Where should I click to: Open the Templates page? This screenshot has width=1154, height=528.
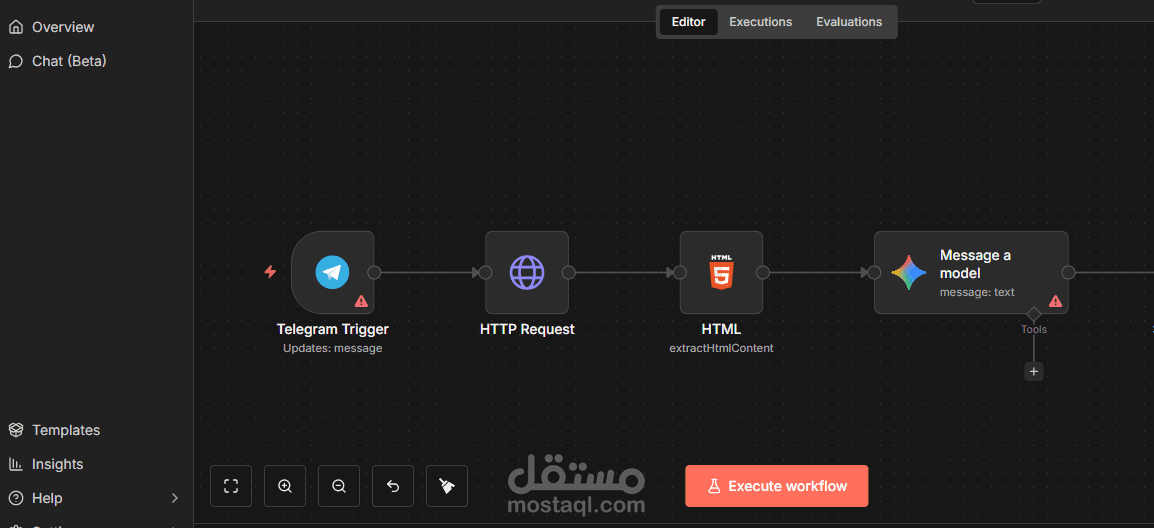54,430
